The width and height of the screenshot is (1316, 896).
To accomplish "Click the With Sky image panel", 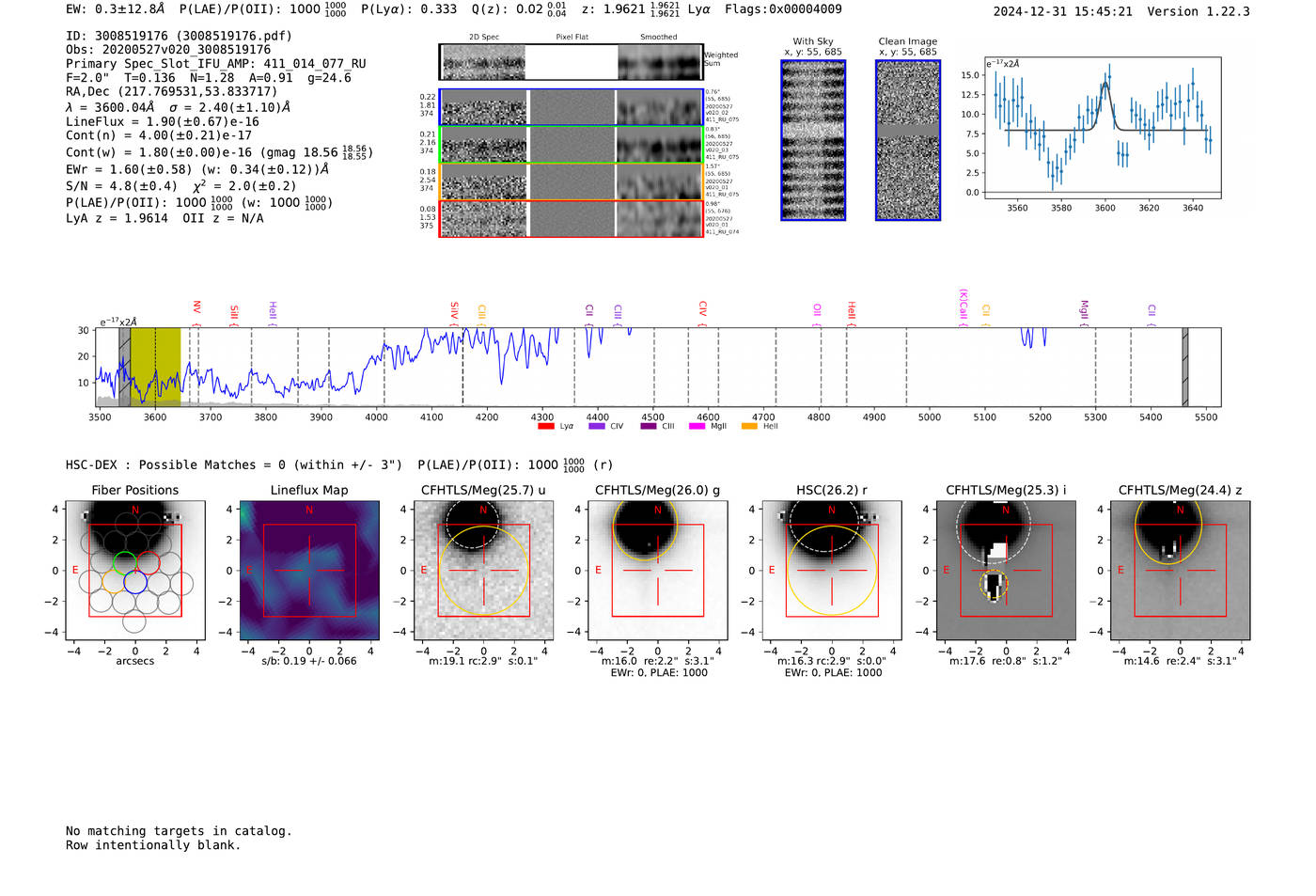I will point(813,140).
